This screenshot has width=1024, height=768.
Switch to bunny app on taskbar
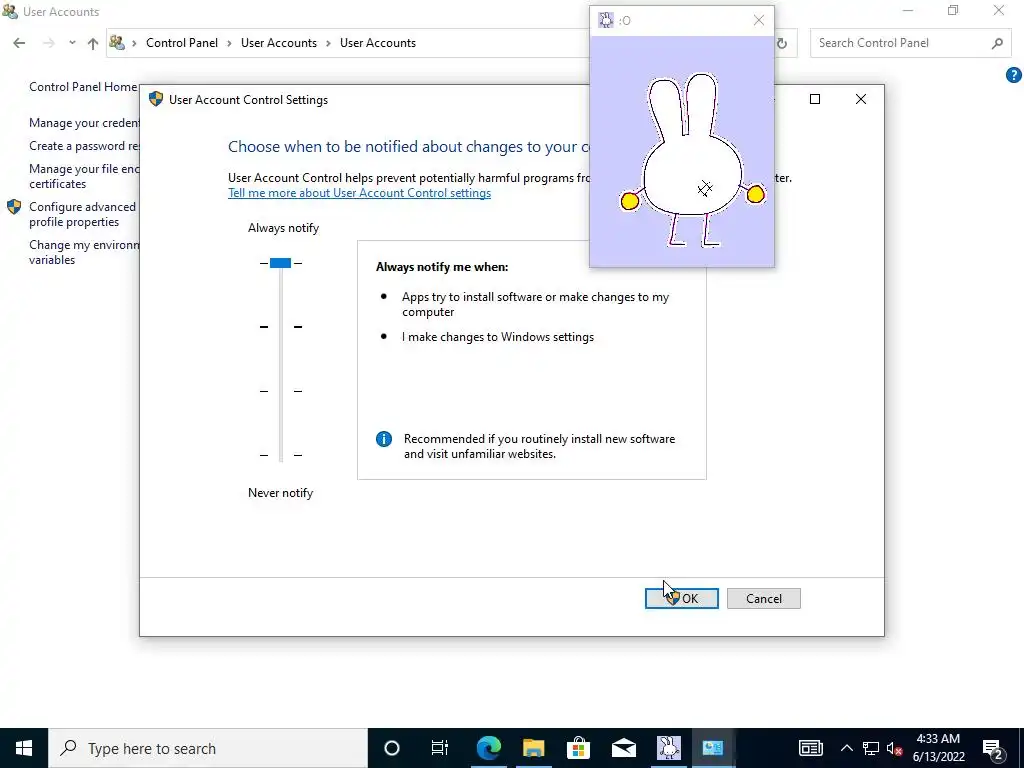(x=669, y=748)
